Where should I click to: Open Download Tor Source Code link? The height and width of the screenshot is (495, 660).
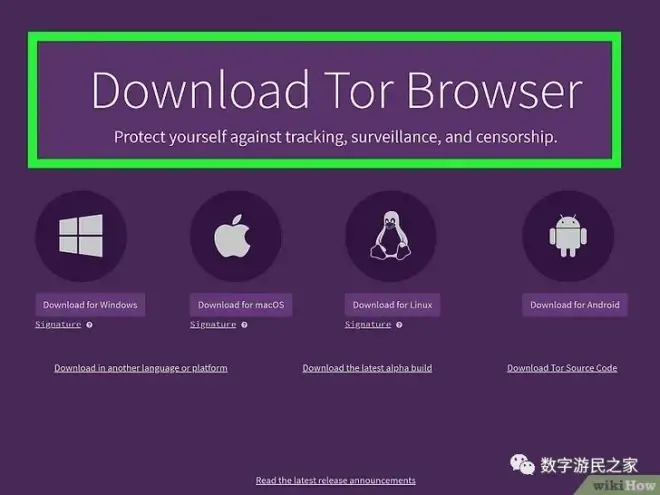pyautogui.click(x=562, y=368)
